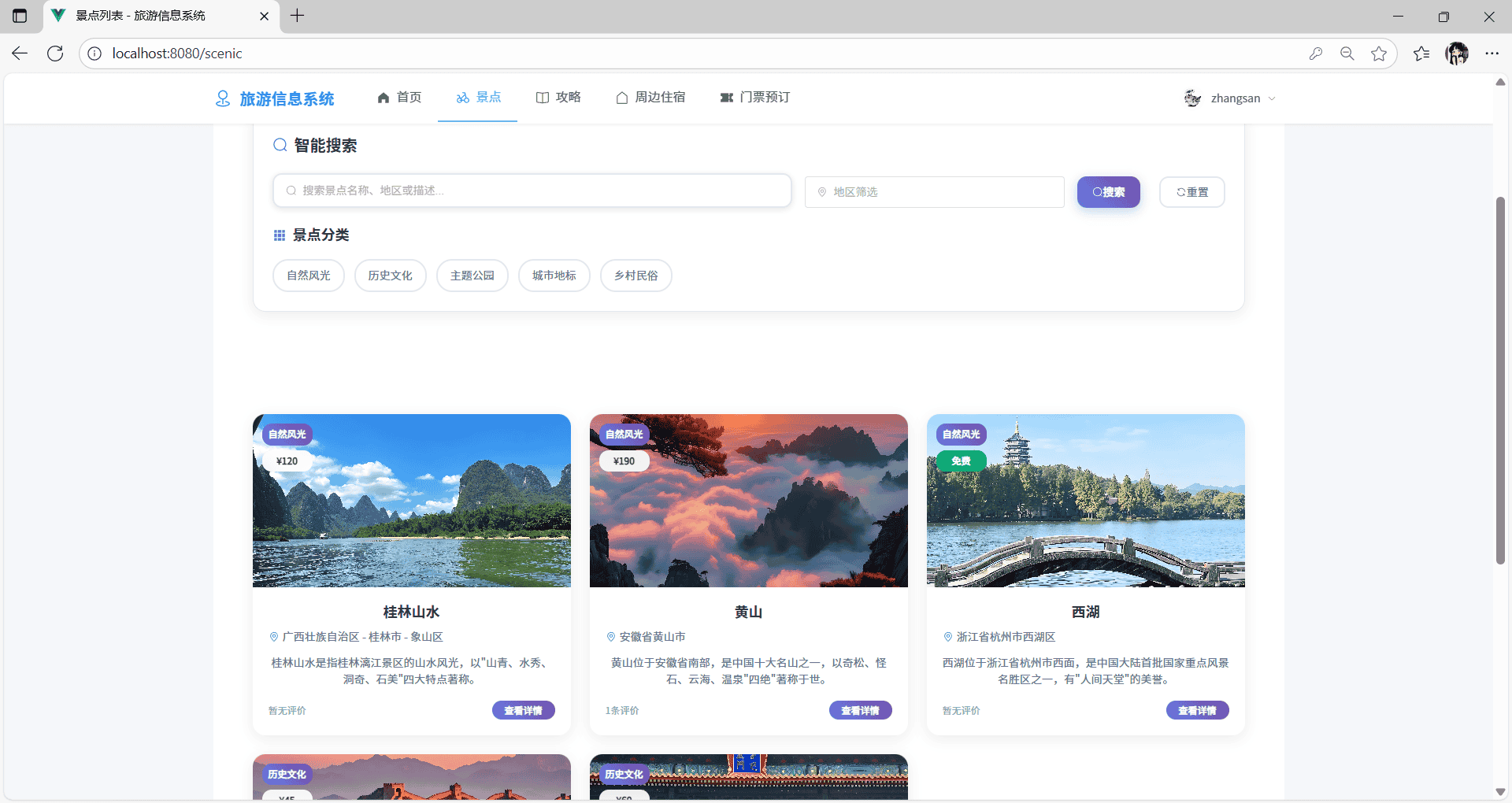The height and width of the screenshot is (803, 1512).
Task: Click the ticket icon beside 门票预订
Action: (727, 98)
